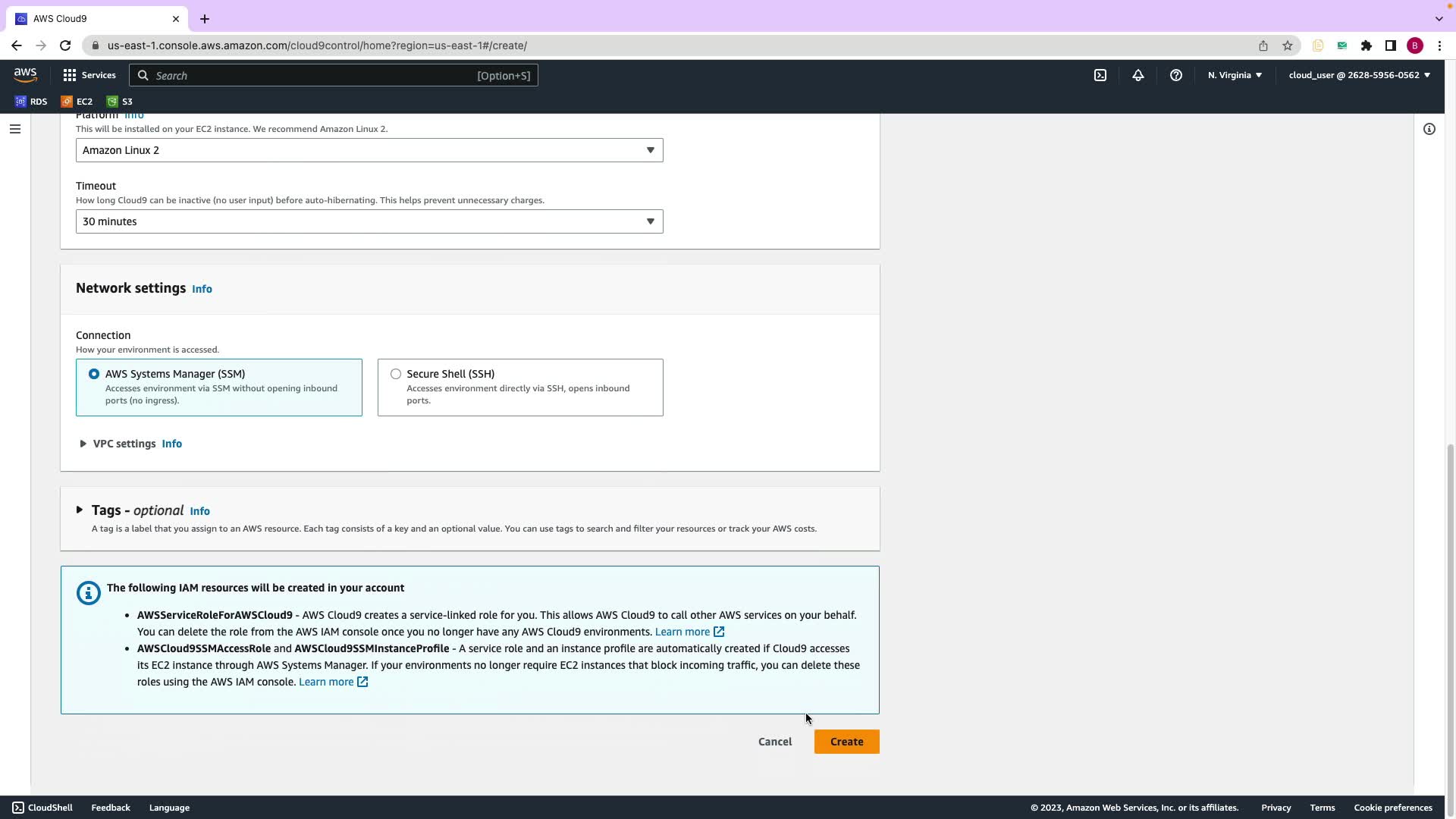Open the Timeout 30 minutes dropdown
The height and width of the screenshot is (819, 1456).
click(369, 221)
